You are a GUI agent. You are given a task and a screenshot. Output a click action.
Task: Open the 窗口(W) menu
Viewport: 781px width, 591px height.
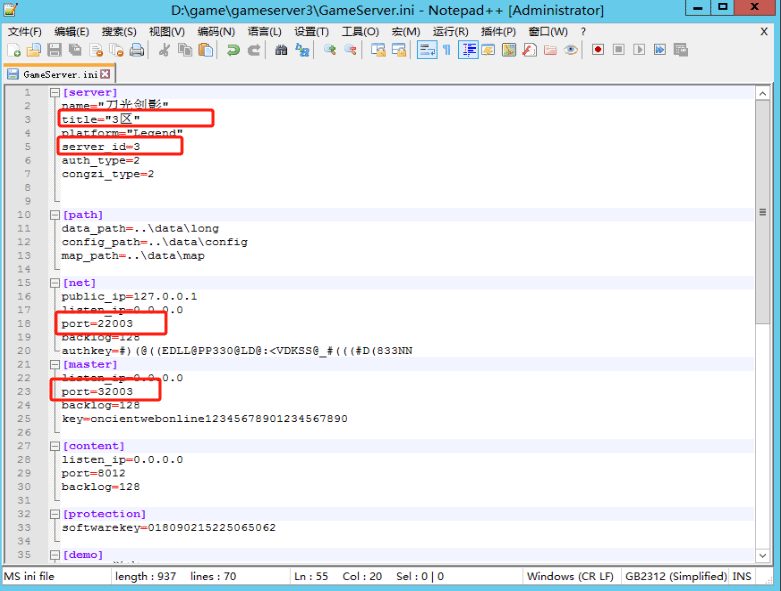pyautogui.click(x=548, y=32)
